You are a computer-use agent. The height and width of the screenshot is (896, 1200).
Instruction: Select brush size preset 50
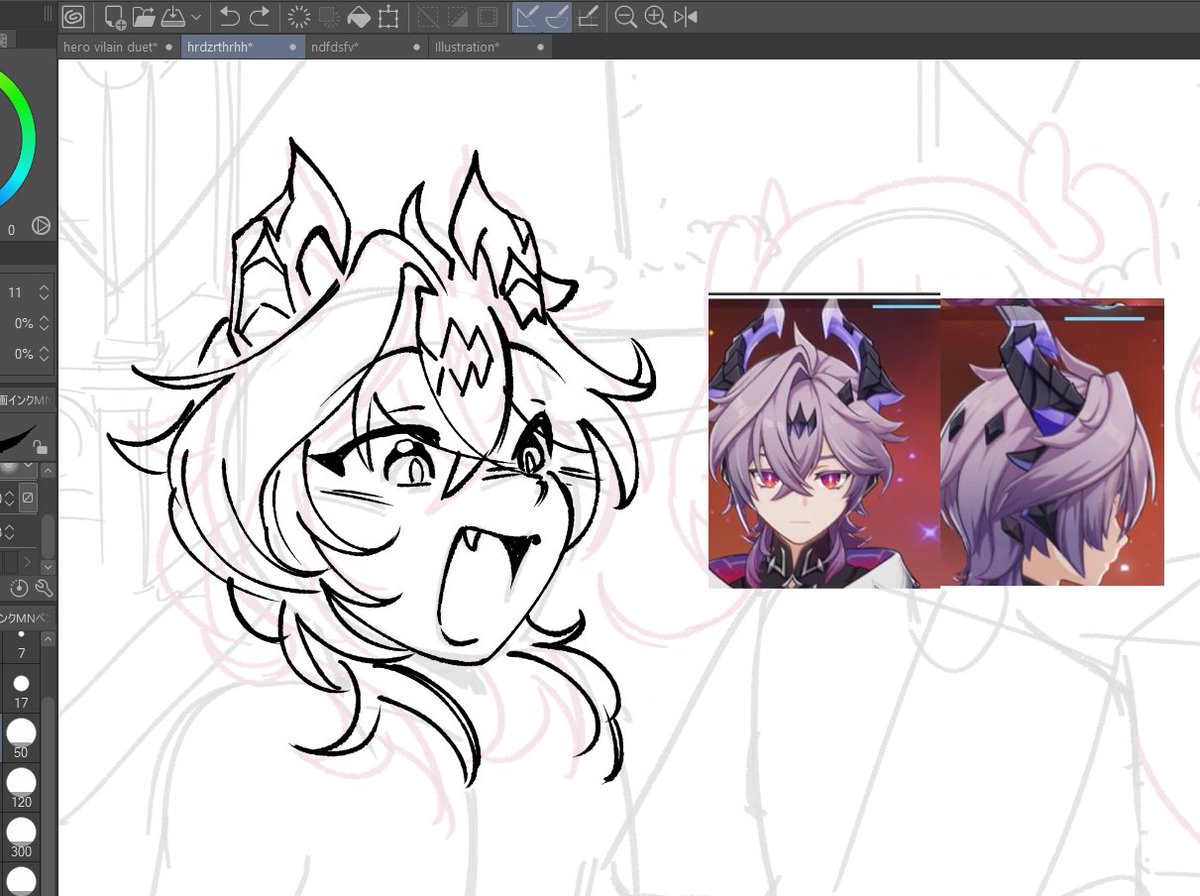point(21,738)
